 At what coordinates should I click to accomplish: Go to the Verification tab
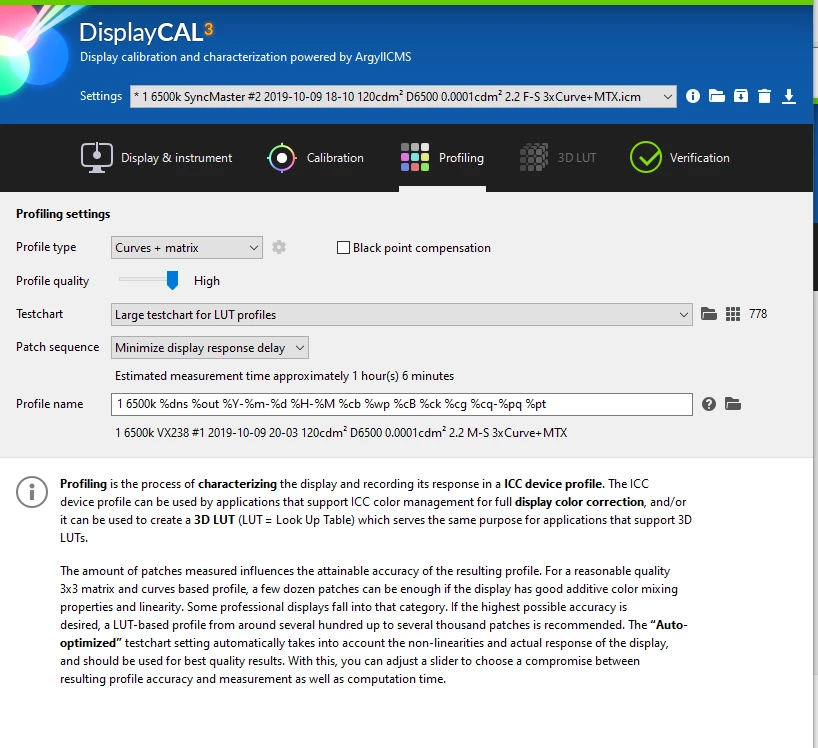[679, 158]
